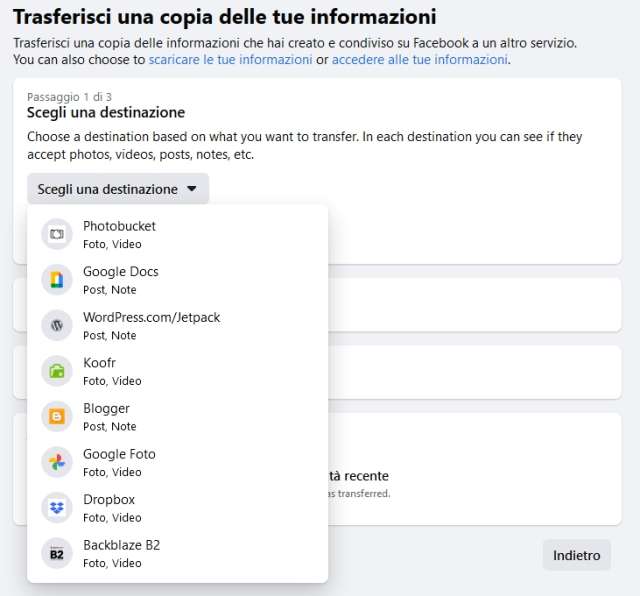Click the Dropbox logo icon
This screenshot has width=640, height=596.
[x=57, y=507]
